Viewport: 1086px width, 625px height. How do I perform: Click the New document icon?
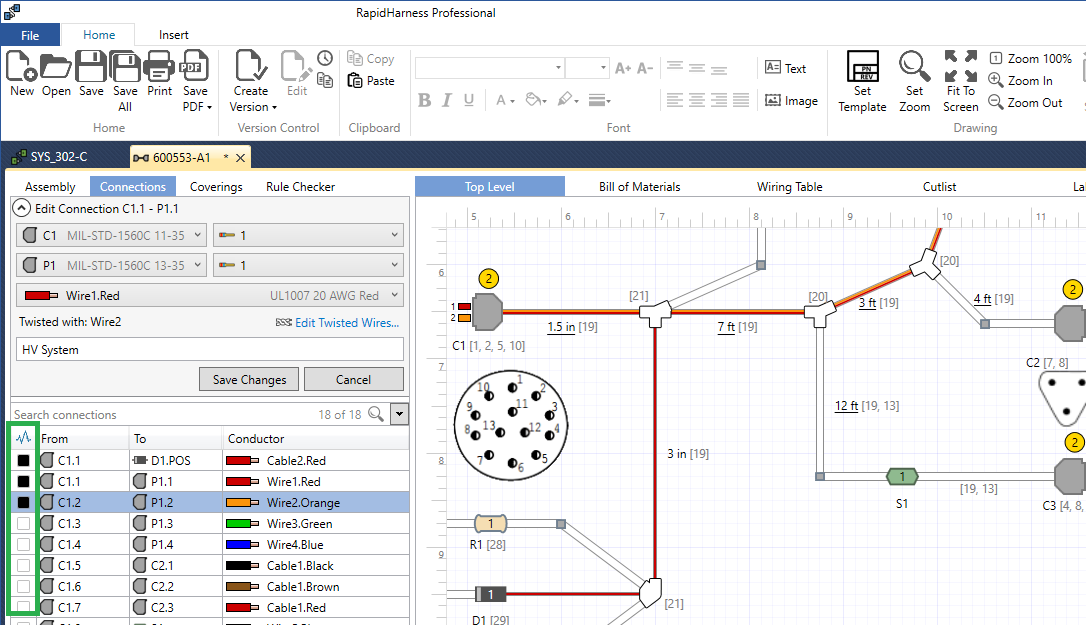pos(21,67)
